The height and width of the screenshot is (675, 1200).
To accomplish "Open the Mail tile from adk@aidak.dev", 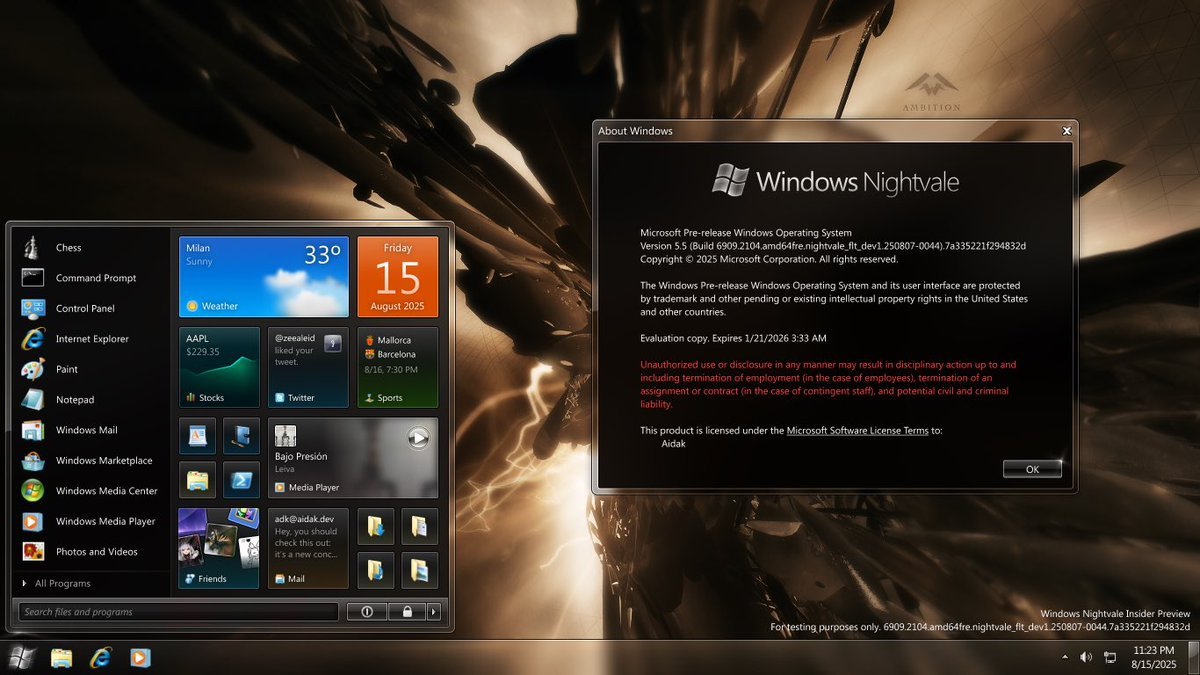I will click(x=309, y=548).
